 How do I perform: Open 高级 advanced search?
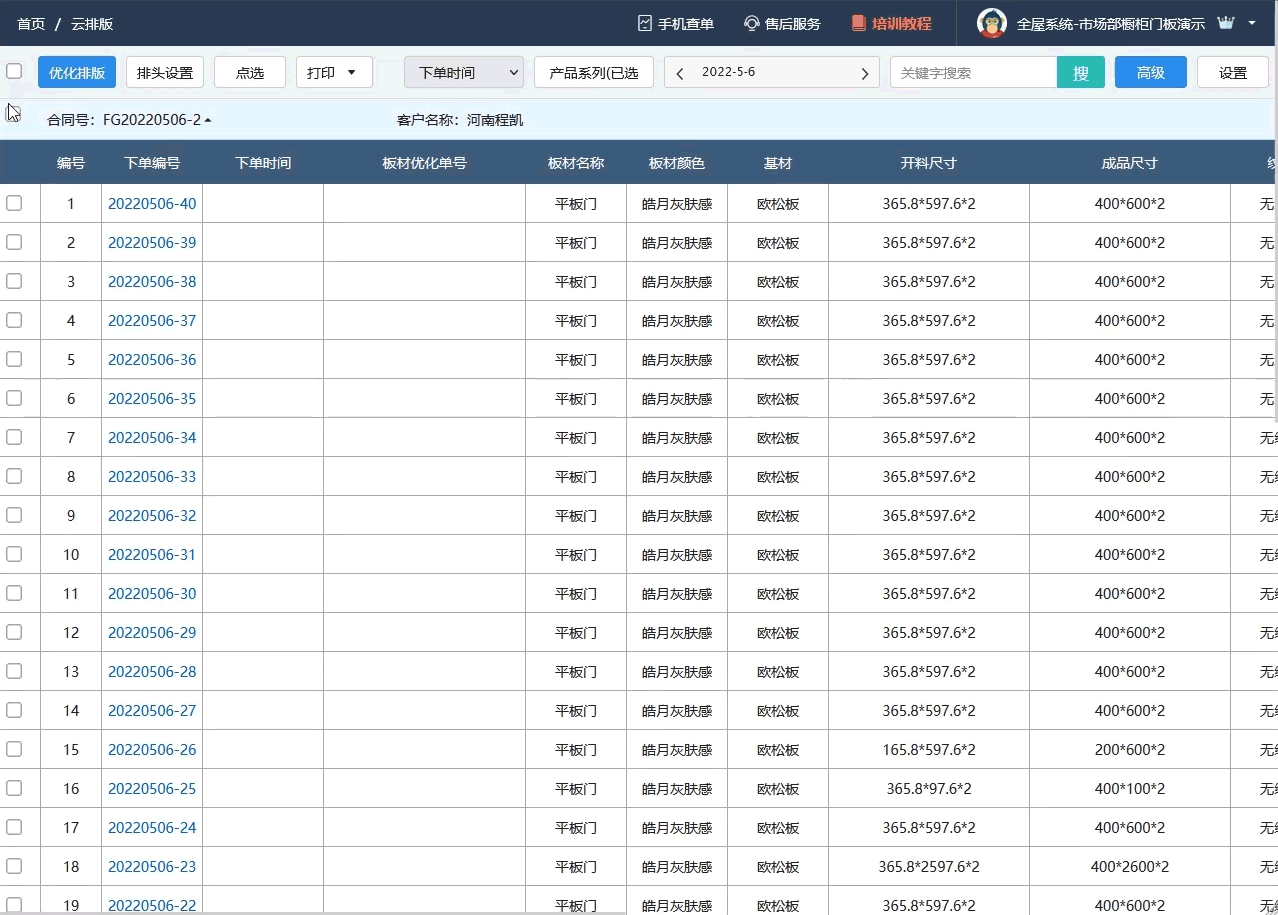(1151, 72)
